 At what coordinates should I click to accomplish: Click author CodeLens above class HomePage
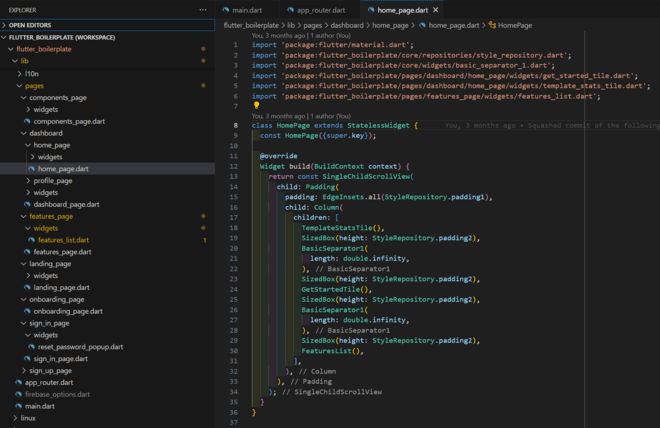(x=301, y=116)
